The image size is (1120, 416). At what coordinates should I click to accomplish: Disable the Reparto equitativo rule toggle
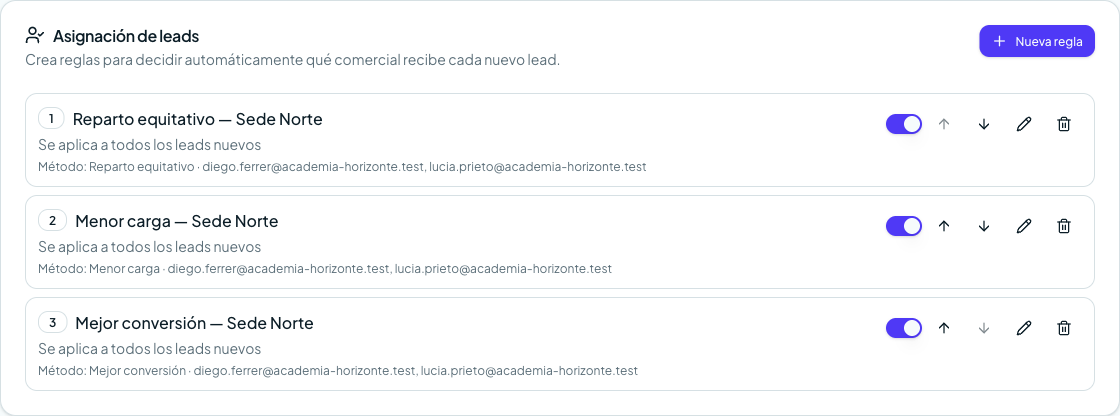(904, 124)
